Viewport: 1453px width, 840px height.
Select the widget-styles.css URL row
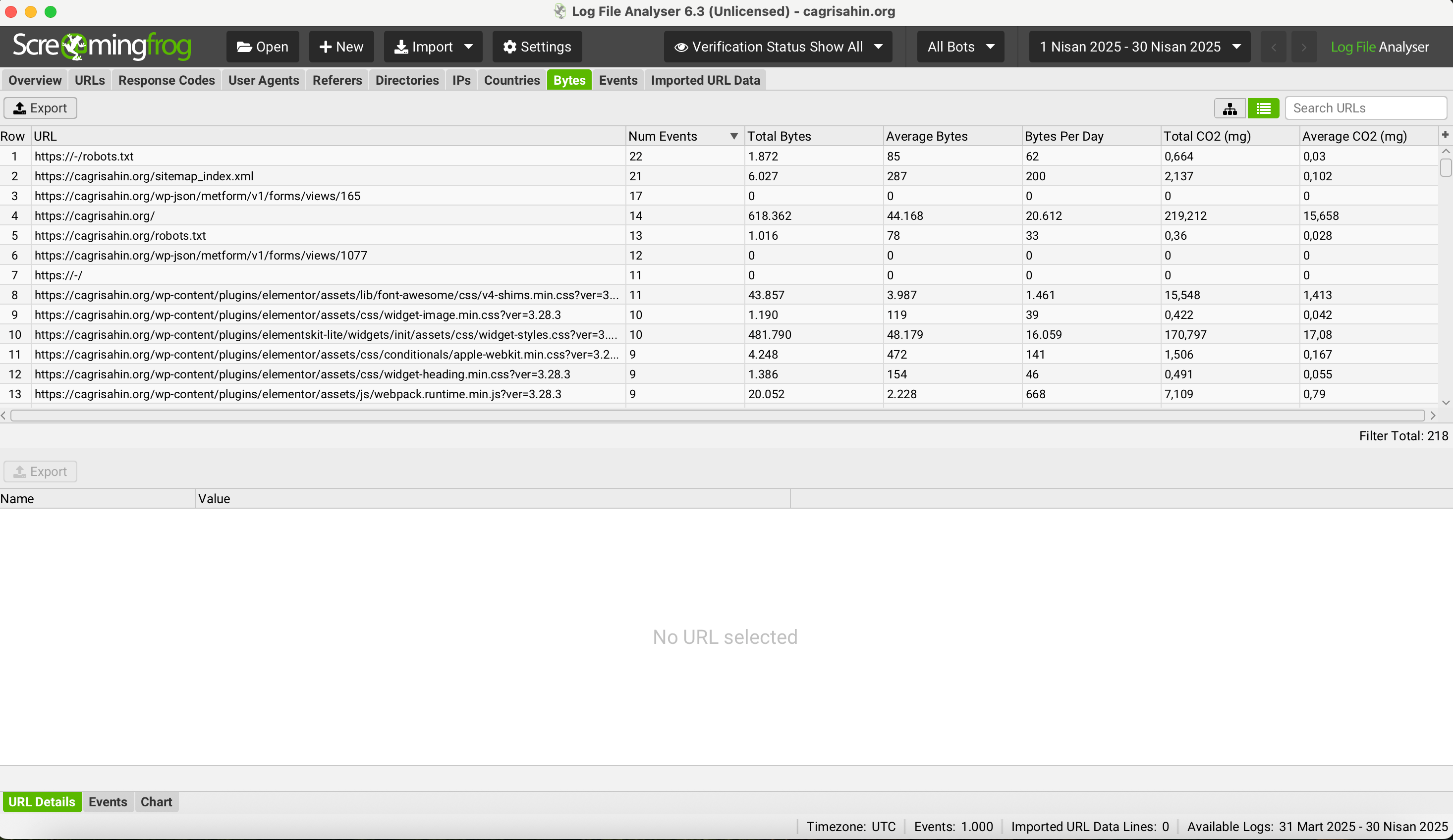tap(719, 334)
